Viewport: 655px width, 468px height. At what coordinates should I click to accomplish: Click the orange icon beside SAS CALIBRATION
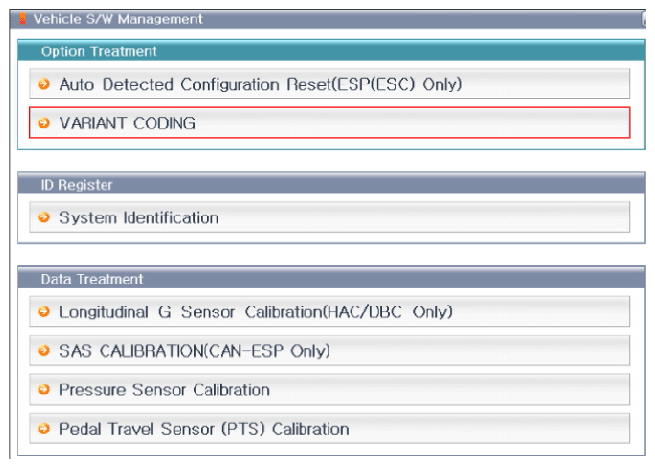(x=44, y=351)
